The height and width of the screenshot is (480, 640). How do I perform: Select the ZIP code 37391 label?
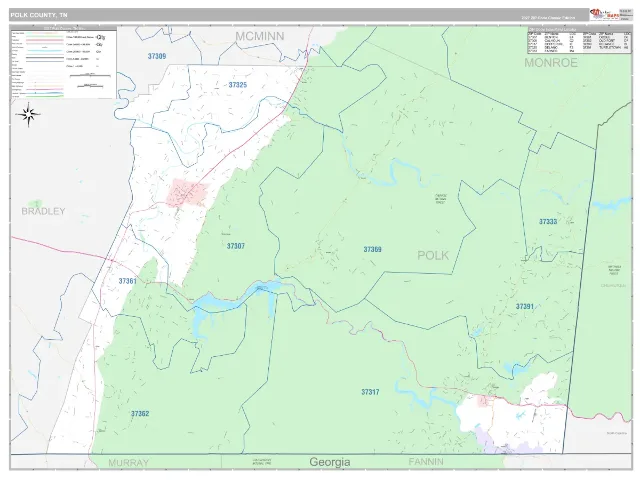[524, 307]
